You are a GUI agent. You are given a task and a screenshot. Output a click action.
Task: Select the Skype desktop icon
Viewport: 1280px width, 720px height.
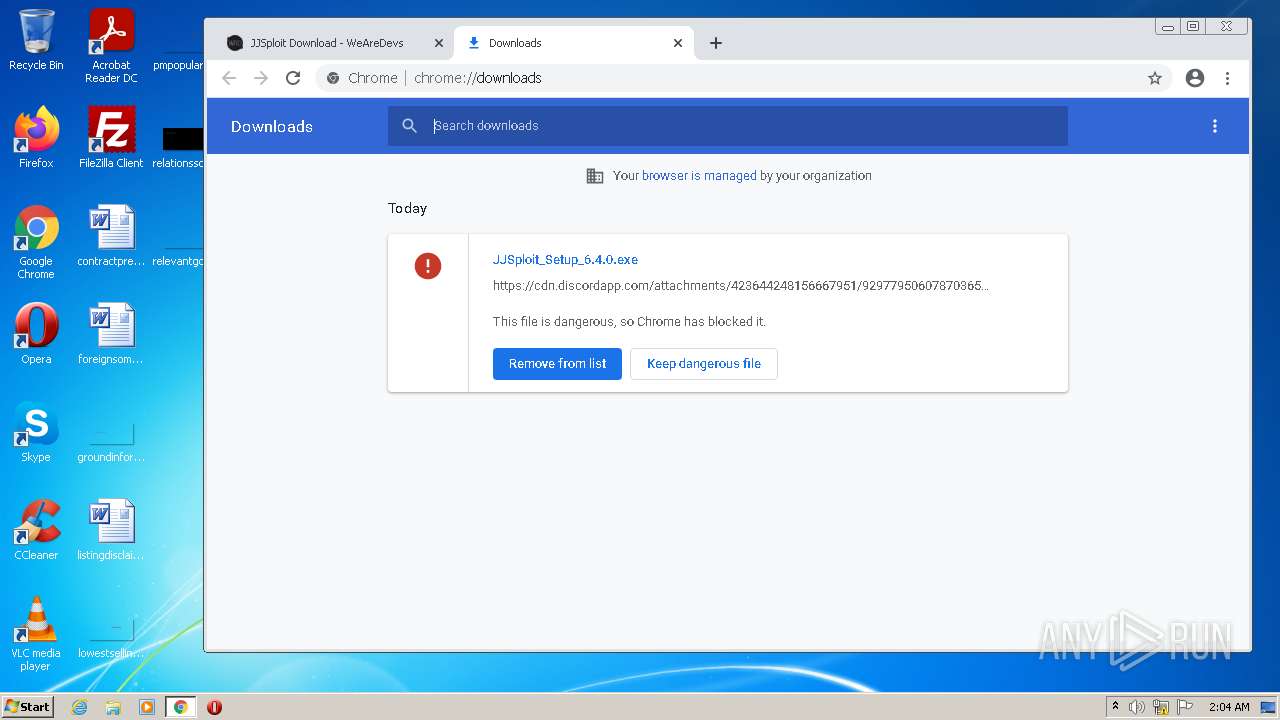[x=36, y=432]
